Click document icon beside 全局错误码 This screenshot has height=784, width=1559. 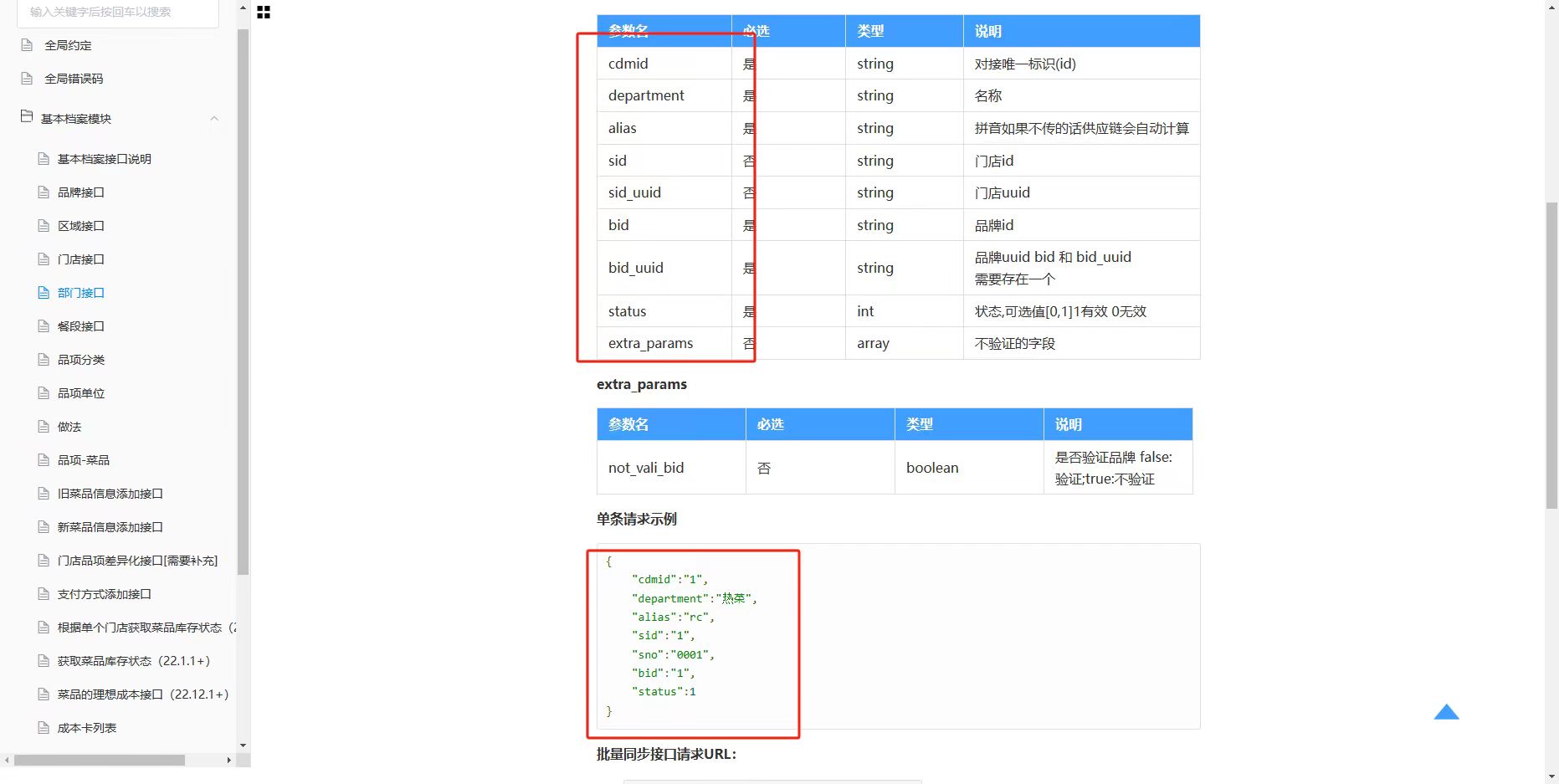click(27, 79)
